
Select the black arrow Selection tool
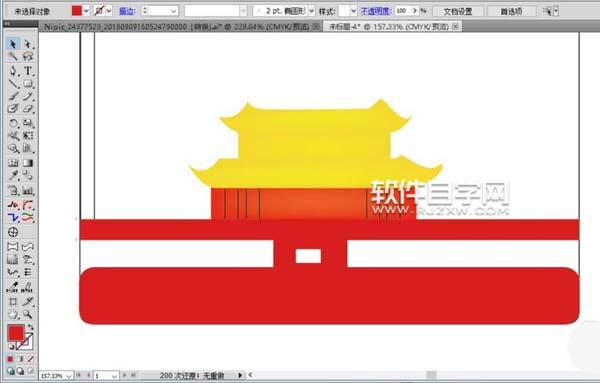point(13,44)
